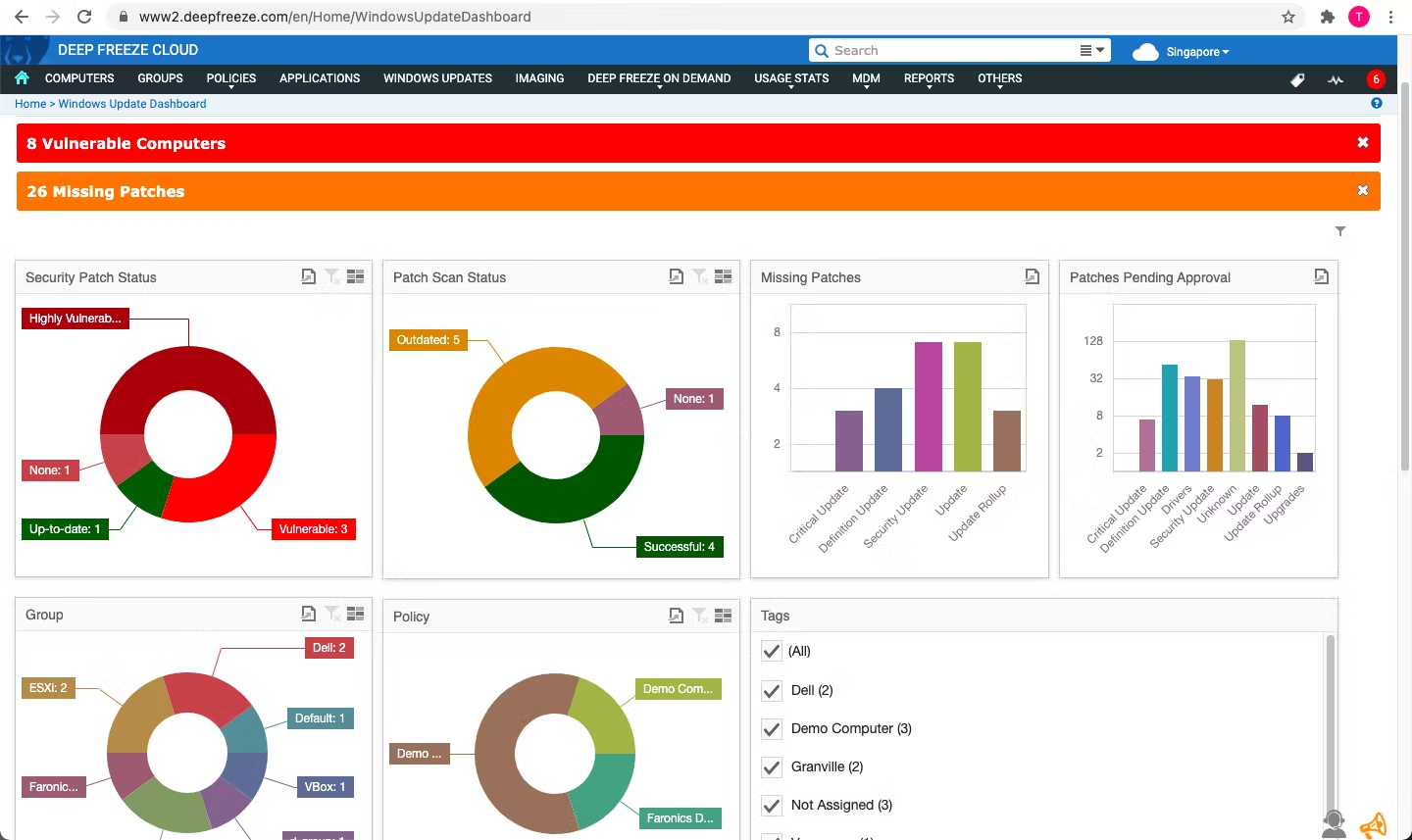Viewport: 1412px width, 840px height.
Task: Switch Patch Scan Status to grid view
Action: click(724, 276)
